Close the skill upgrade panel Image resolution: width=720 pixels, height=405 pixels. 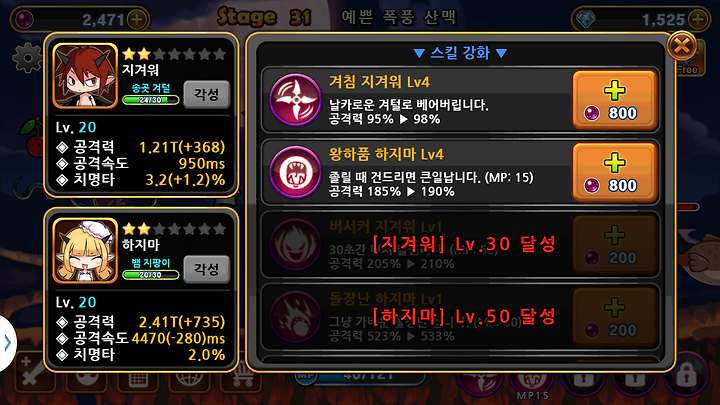681,46
